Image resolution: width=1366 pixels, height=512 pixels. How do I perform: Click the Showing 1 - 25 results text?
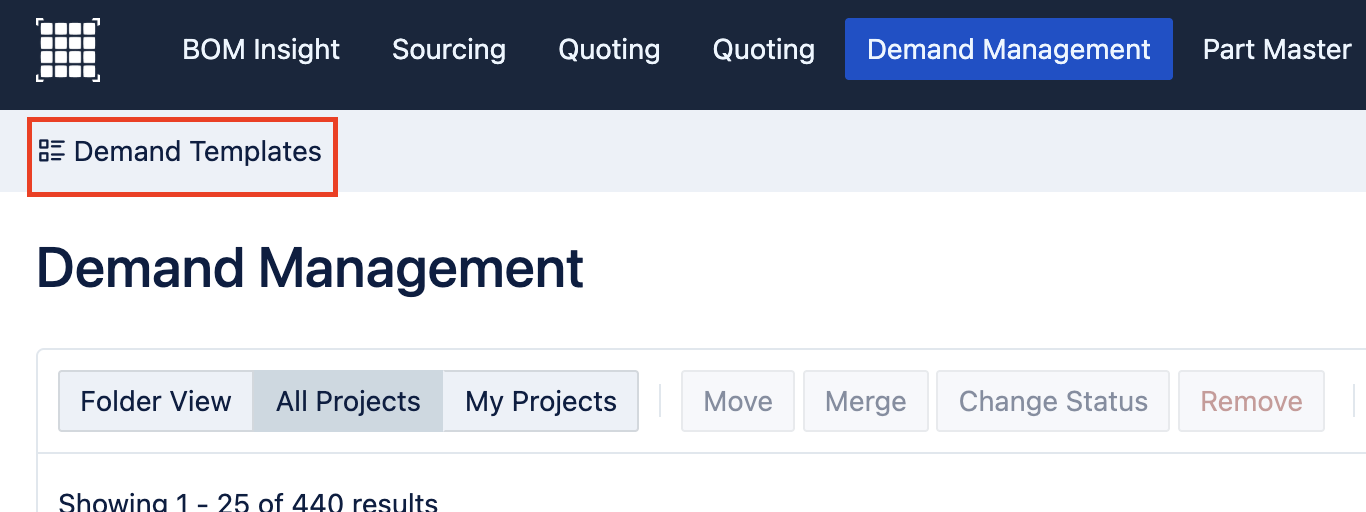248,500
